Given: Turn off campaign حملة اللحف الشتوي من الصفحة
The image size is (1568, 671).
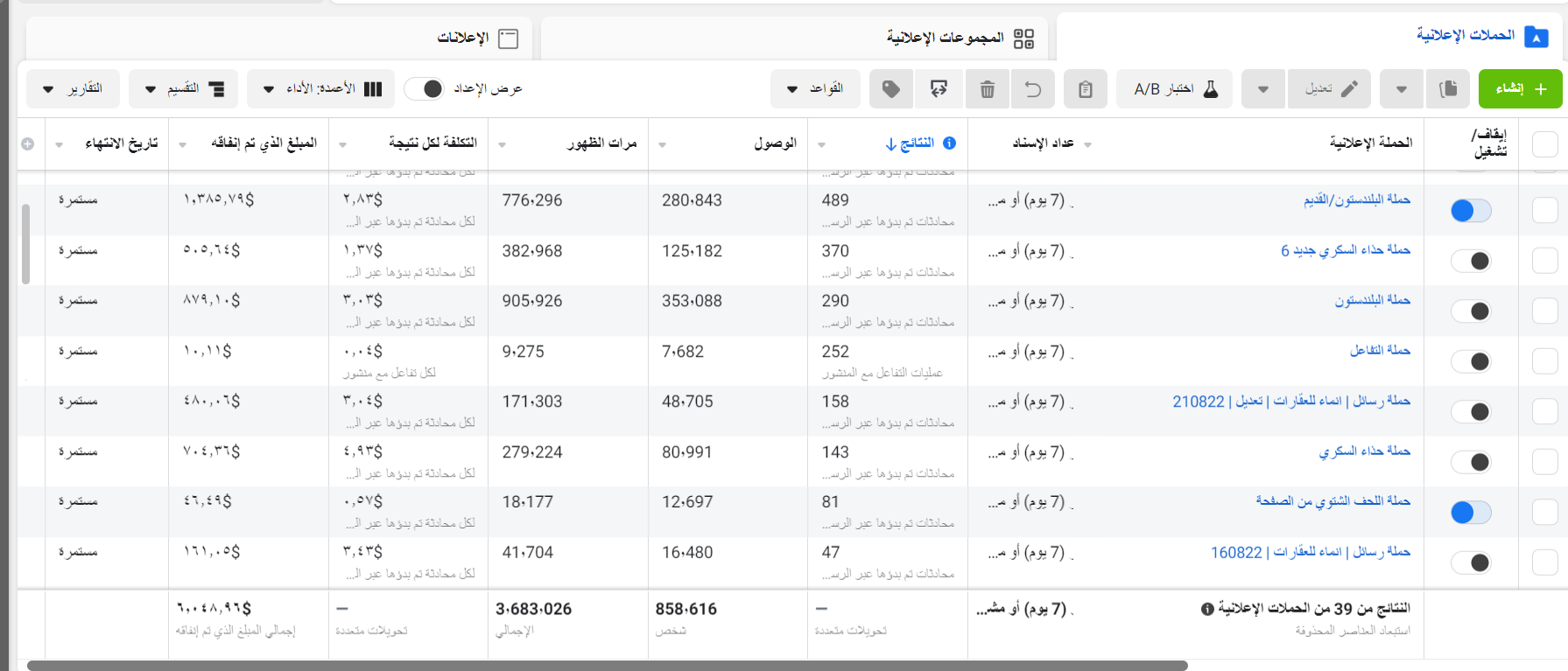Looking at the screenshot, I should (1470, 513).
